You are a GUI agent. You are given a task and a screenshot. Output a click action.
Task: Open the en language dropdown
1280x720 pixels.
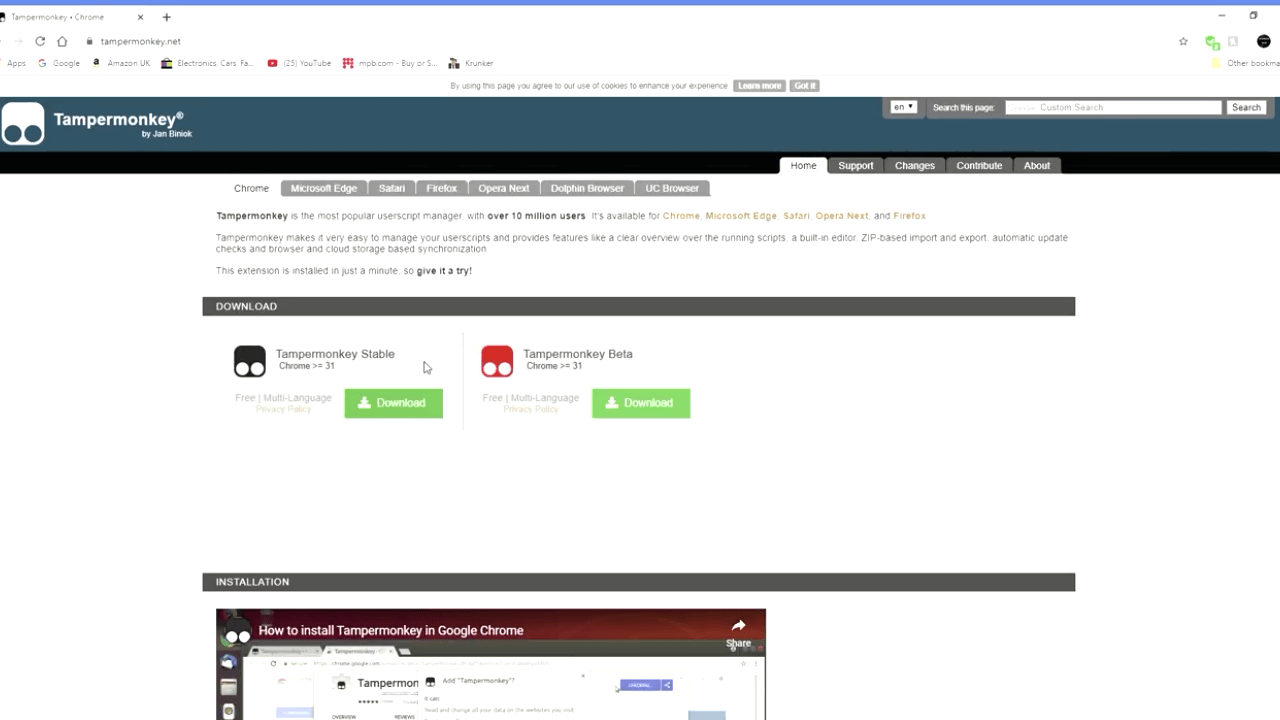click(904, 107)
